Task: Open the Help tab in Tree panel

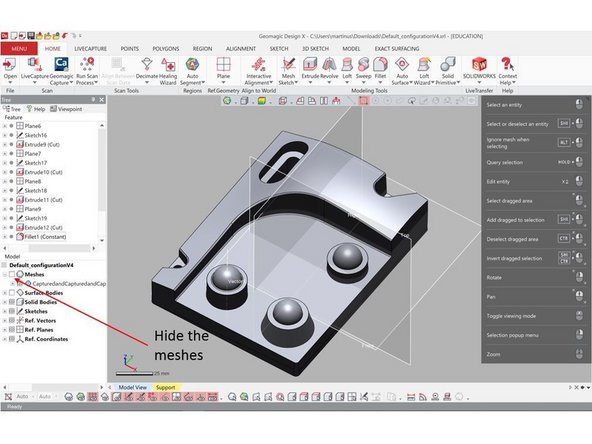Action: pyautogui.click(x=35, y=109)
